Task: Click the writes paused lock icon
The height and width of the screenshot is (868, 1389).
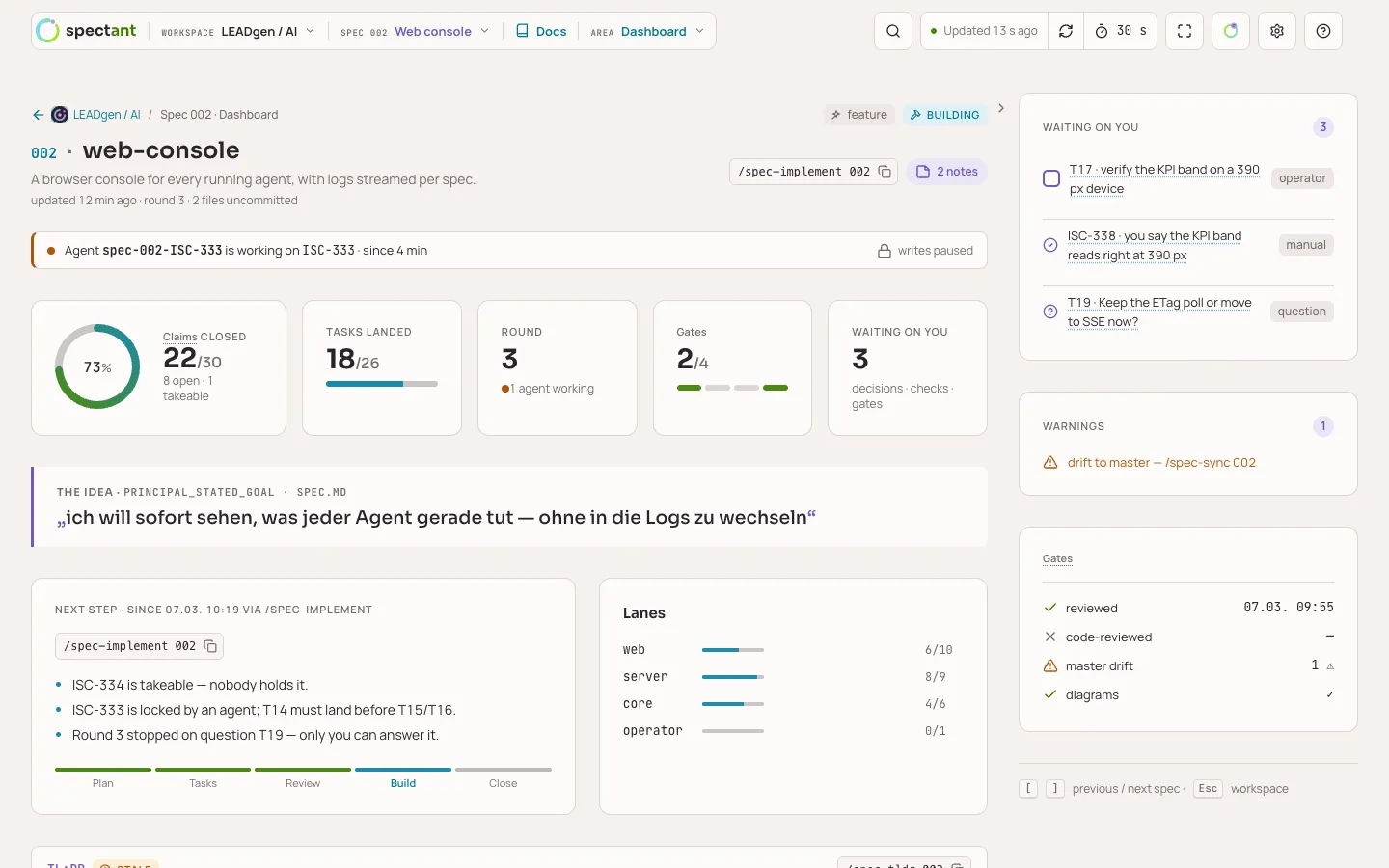Action: (x=885, y=251)
